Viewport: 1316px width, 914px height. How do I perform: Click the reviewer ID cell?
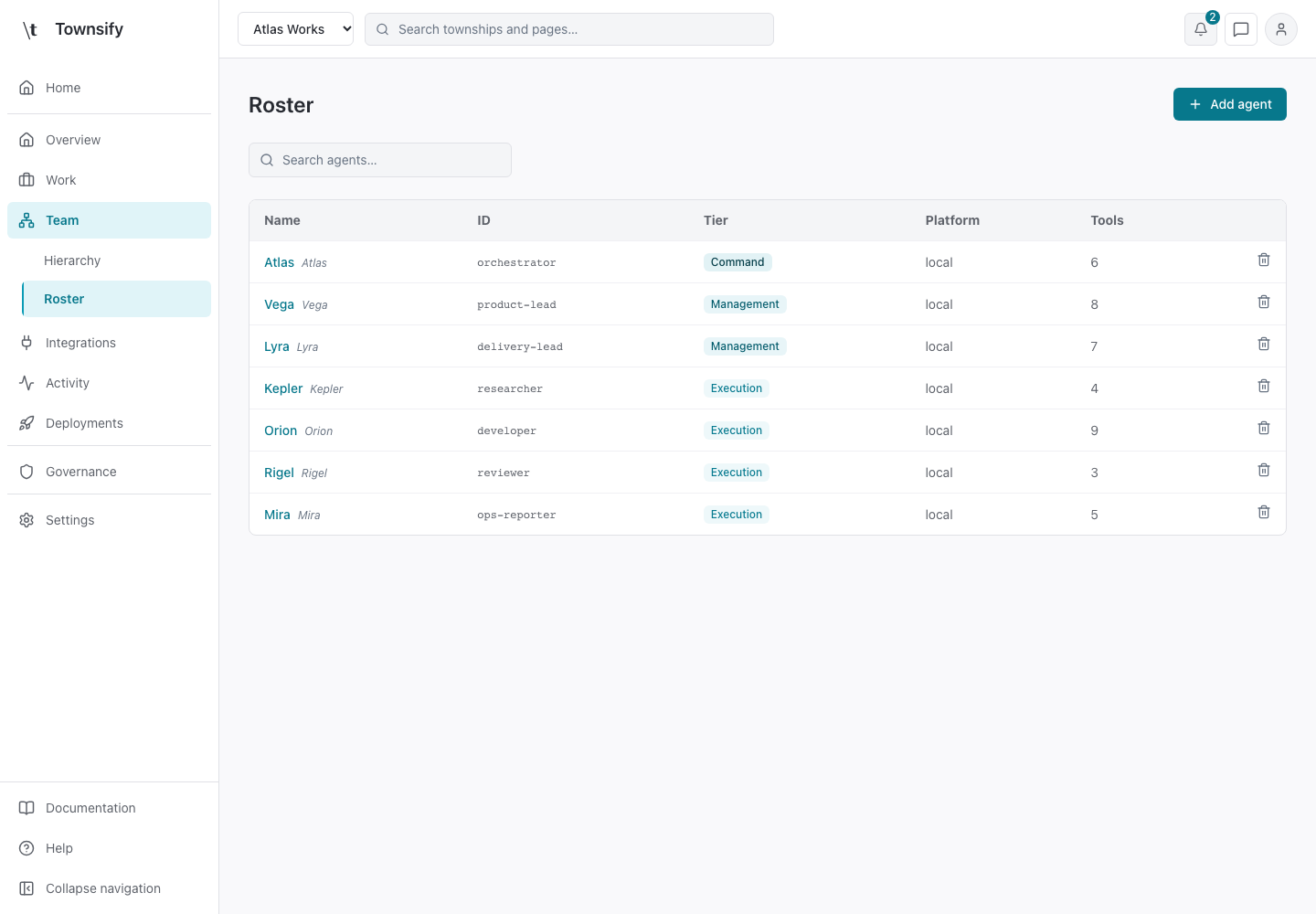click(504, 473)
